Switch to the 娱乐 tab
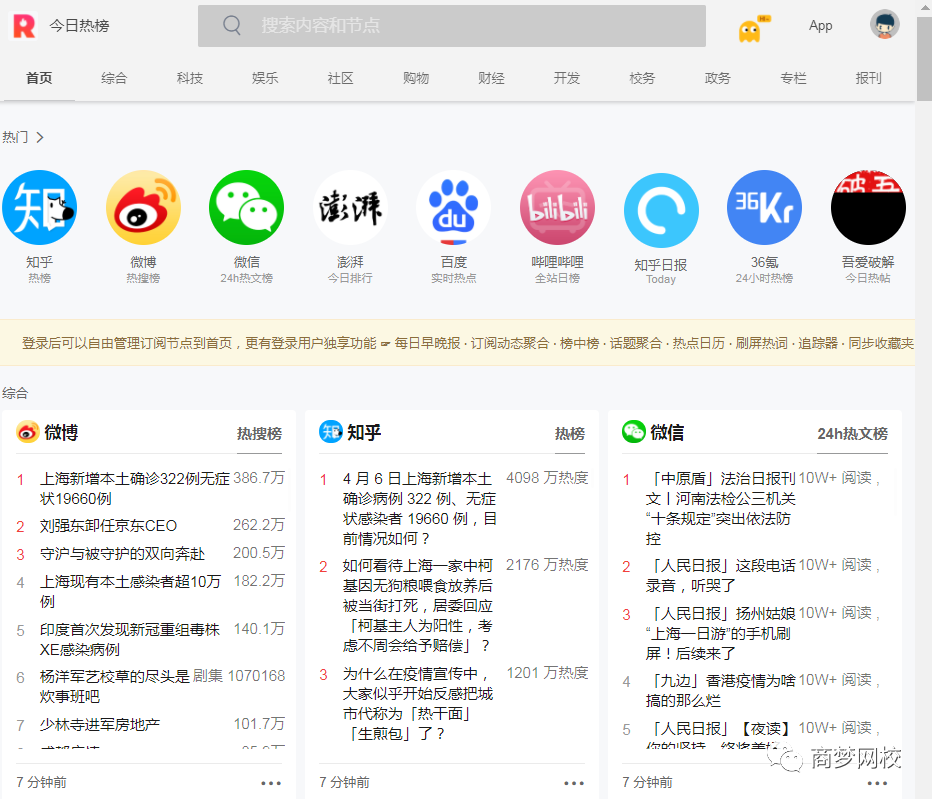Viewport: 932px width, 799px height. (x=265, y=78)
